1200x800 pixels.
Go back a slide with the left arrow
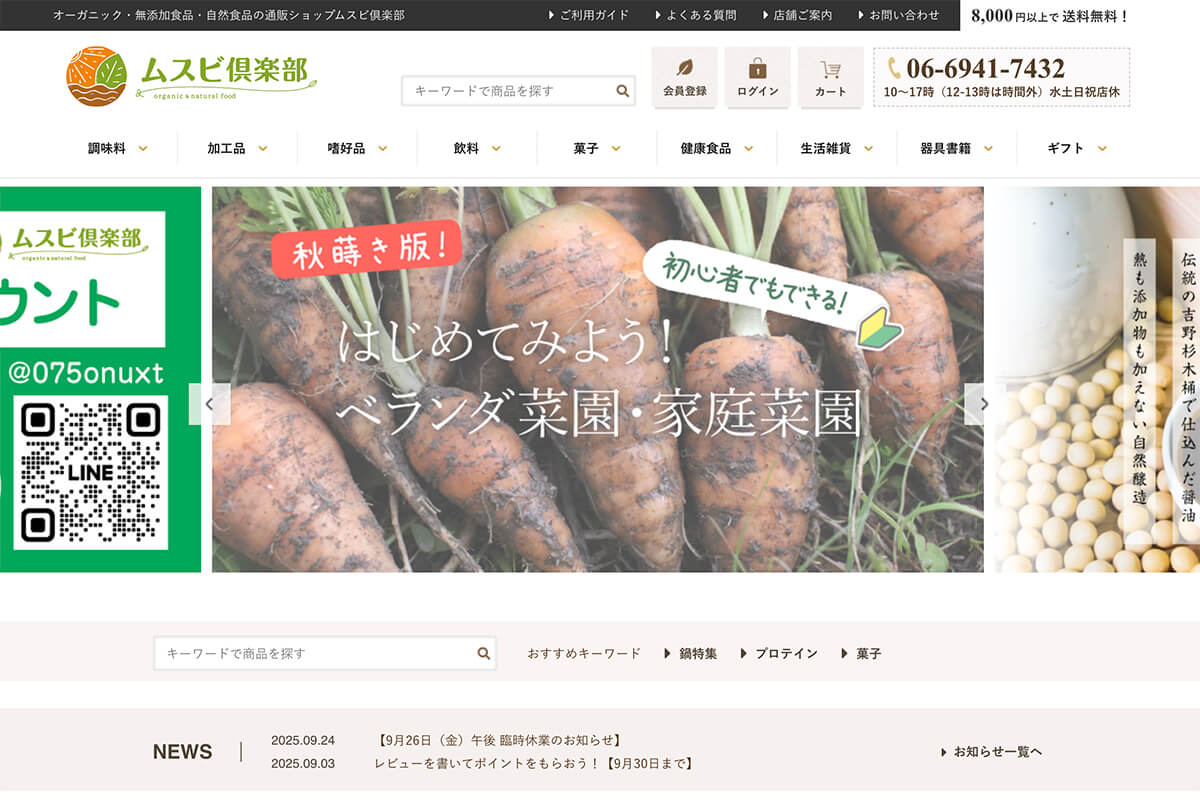(210, 402)
